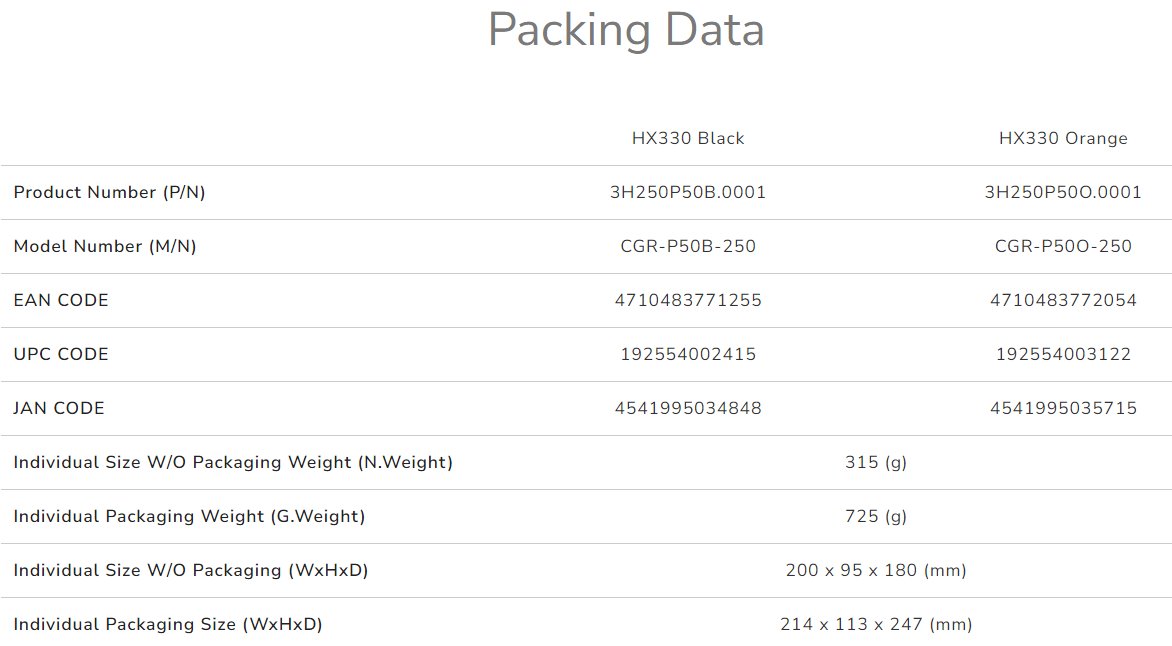Select the HX330 Orange column header
This screenshot has width=1172, height=646.
click(x=1063, y=139)
